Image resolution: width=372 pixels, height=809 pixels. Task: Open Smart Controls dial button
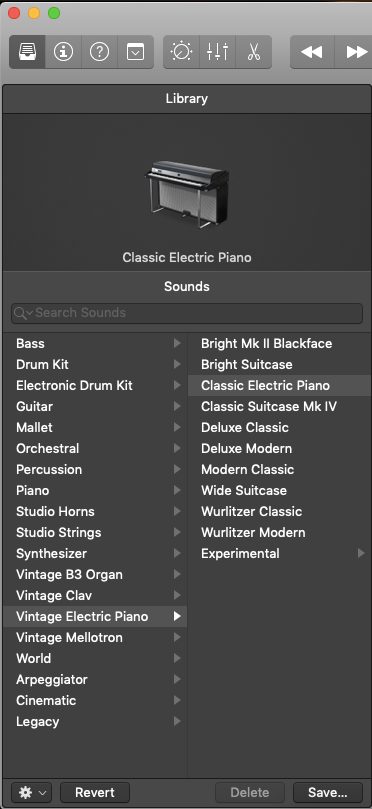point(181,52)
